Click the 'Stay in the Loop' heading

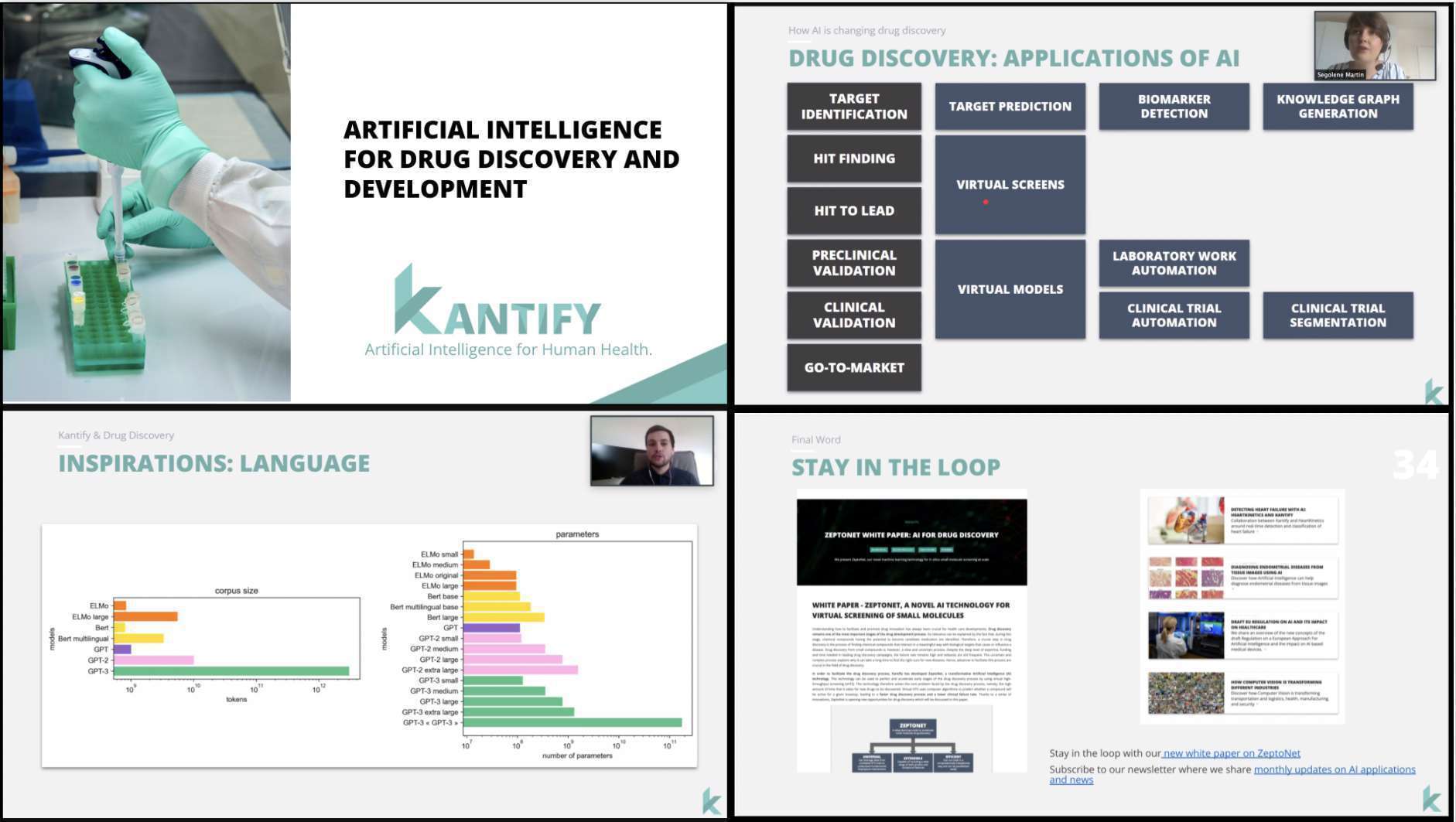coord(896,467)
